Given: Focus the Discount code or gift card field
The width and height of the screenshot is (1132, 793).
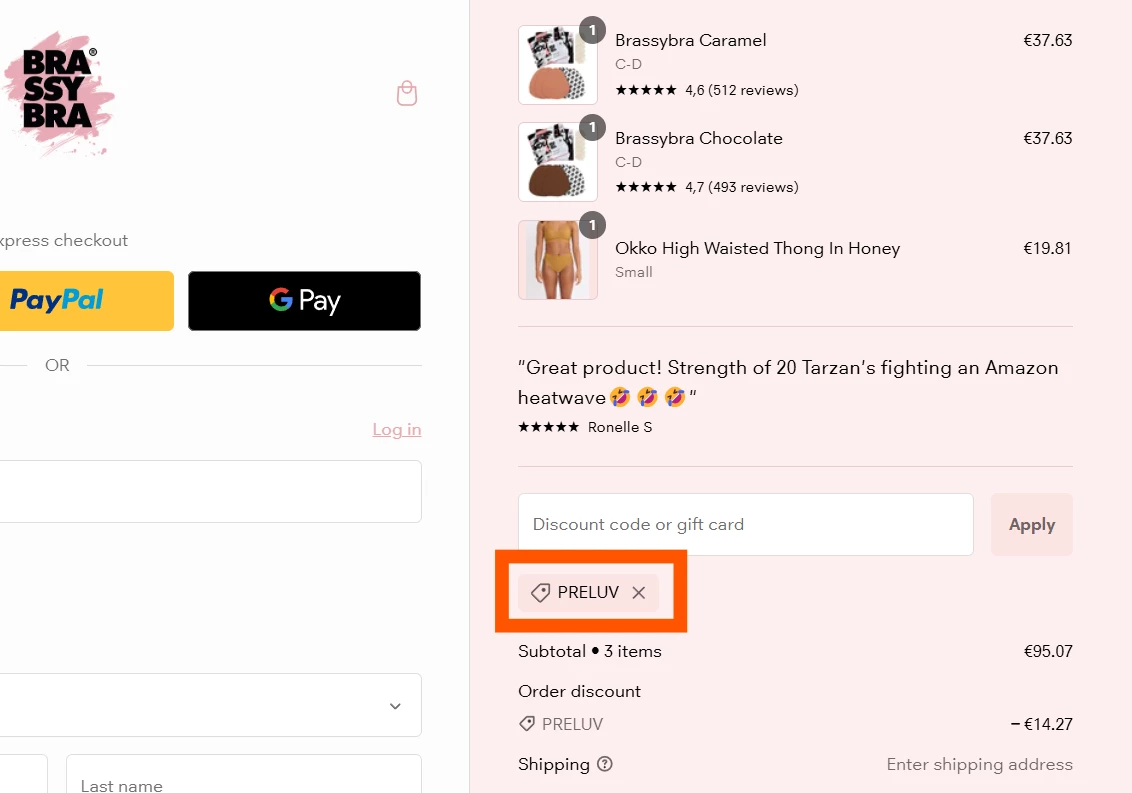Looking at the screenshot, I should (746, 524).
